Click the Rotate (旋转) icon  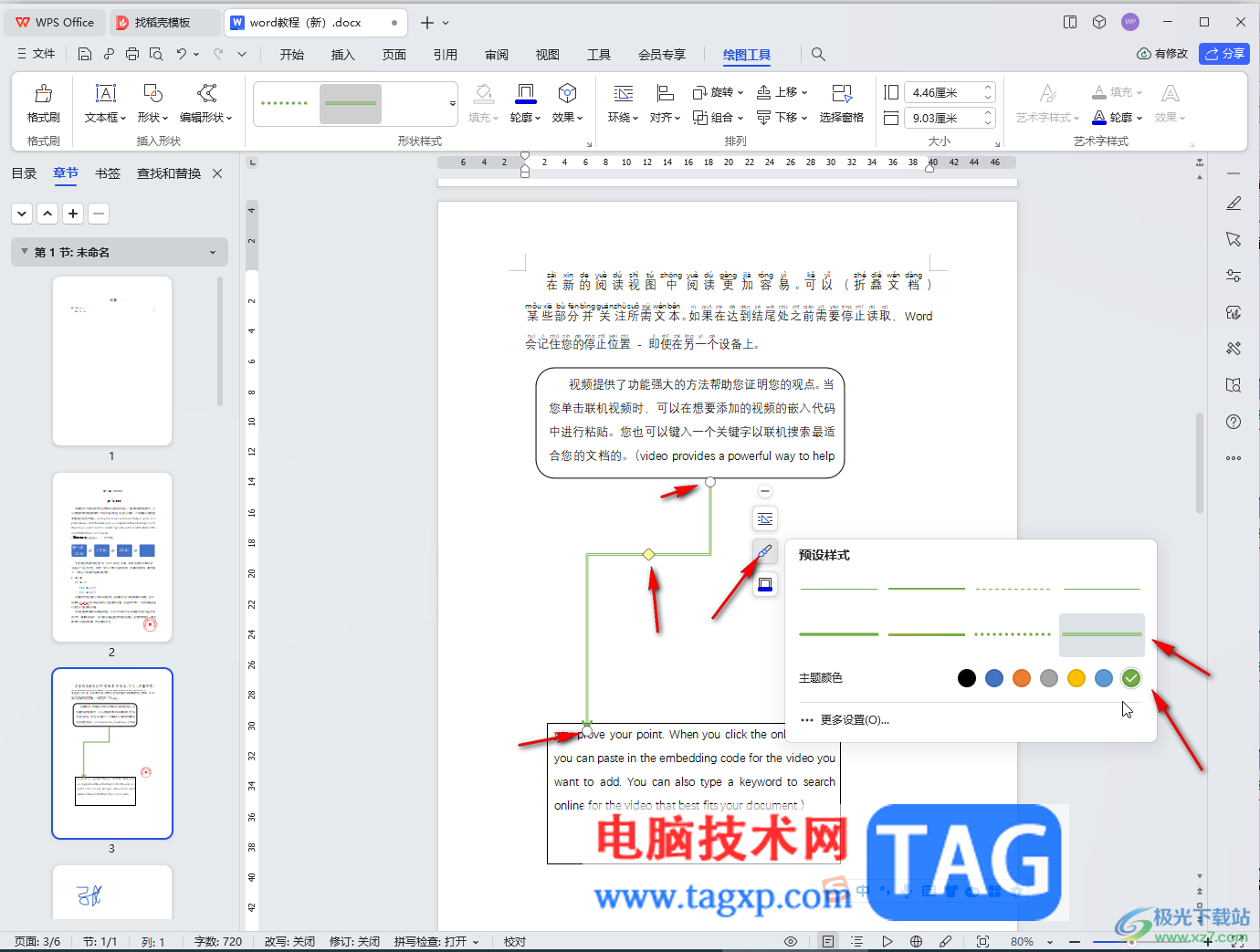coord(700,92)
